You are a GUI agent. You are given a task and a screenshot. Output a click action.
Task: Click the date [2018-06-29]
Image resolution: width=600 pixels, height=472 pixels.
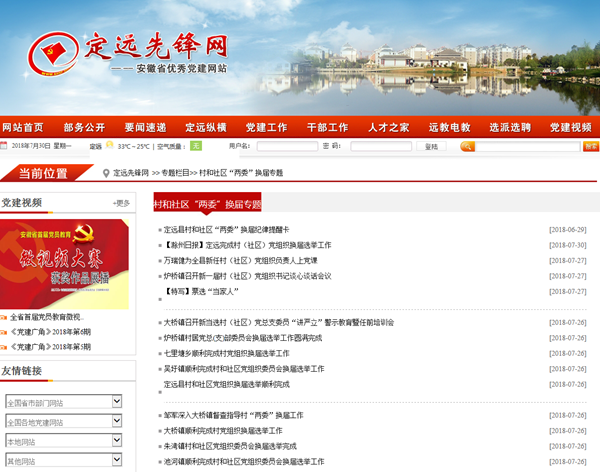click(568, 230)
